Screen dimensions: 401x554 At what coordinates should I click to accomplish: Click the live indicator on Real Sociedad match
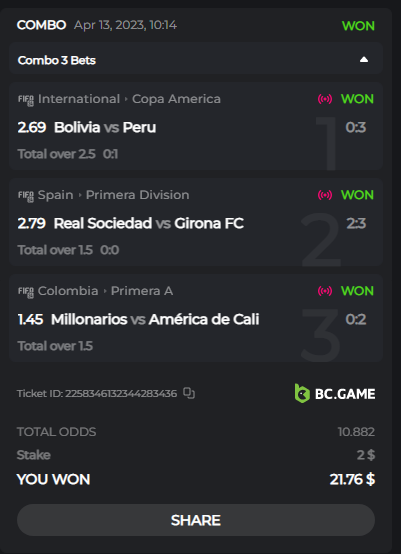point(325,195)
